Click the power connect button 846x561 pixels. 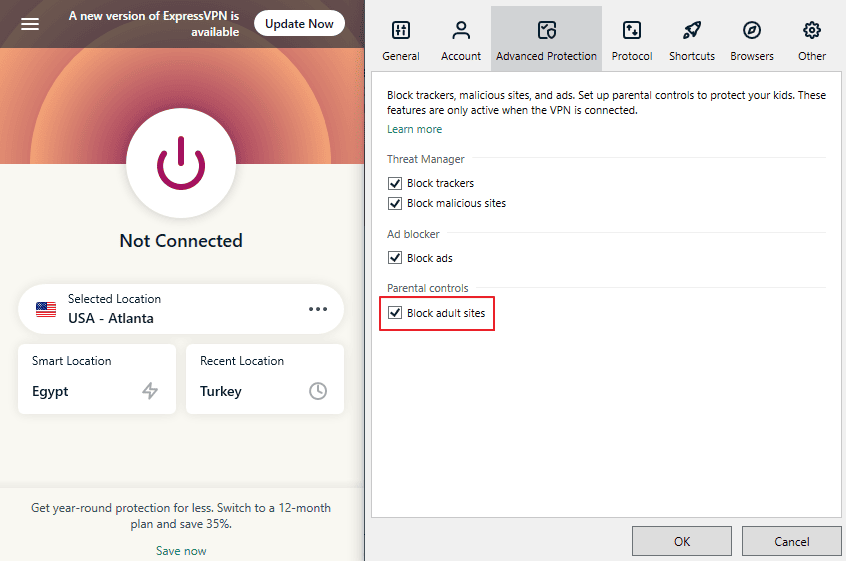[181, 163]
